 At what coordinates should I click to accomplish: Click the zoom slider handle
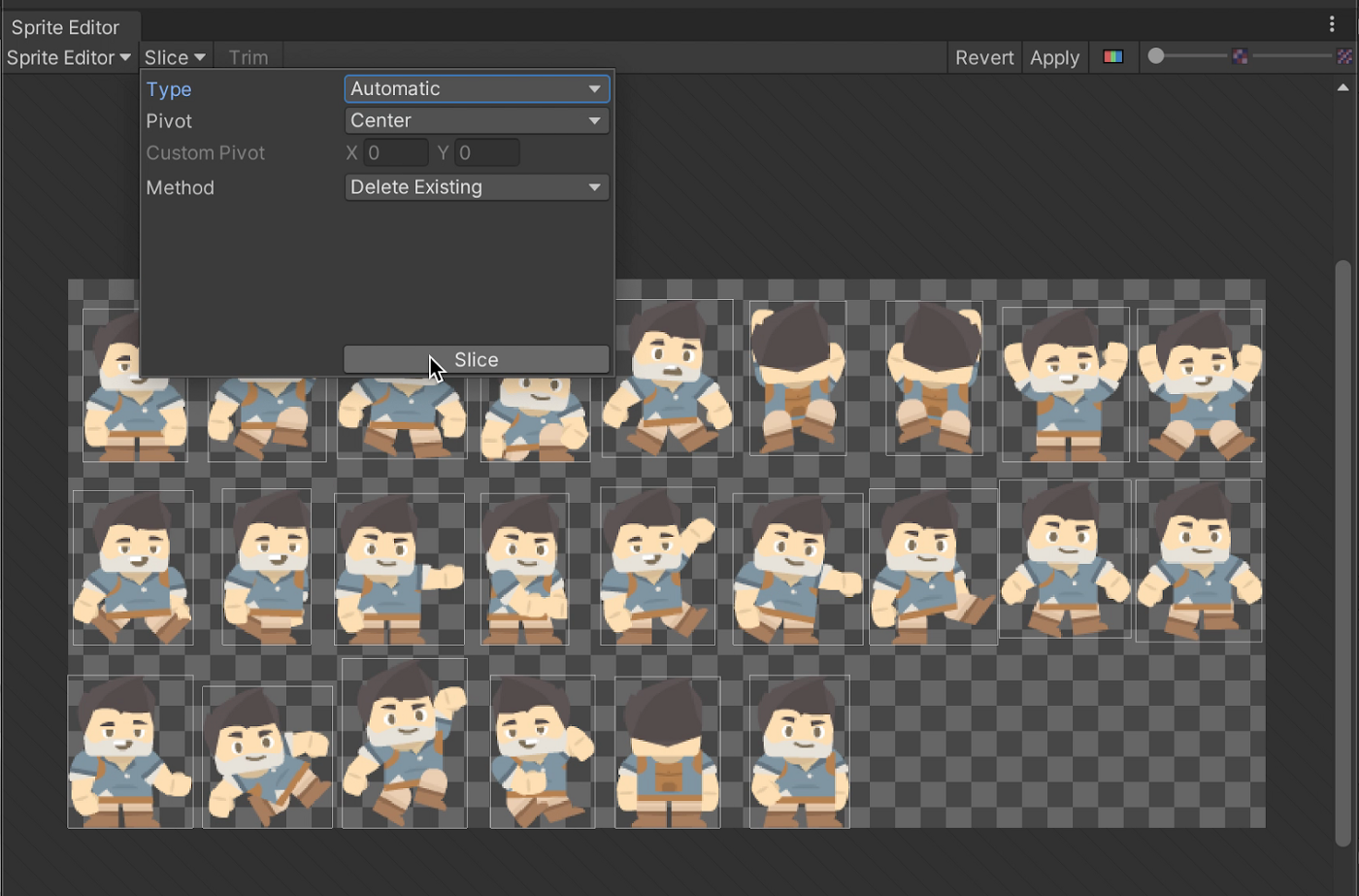click(1155, 56)
